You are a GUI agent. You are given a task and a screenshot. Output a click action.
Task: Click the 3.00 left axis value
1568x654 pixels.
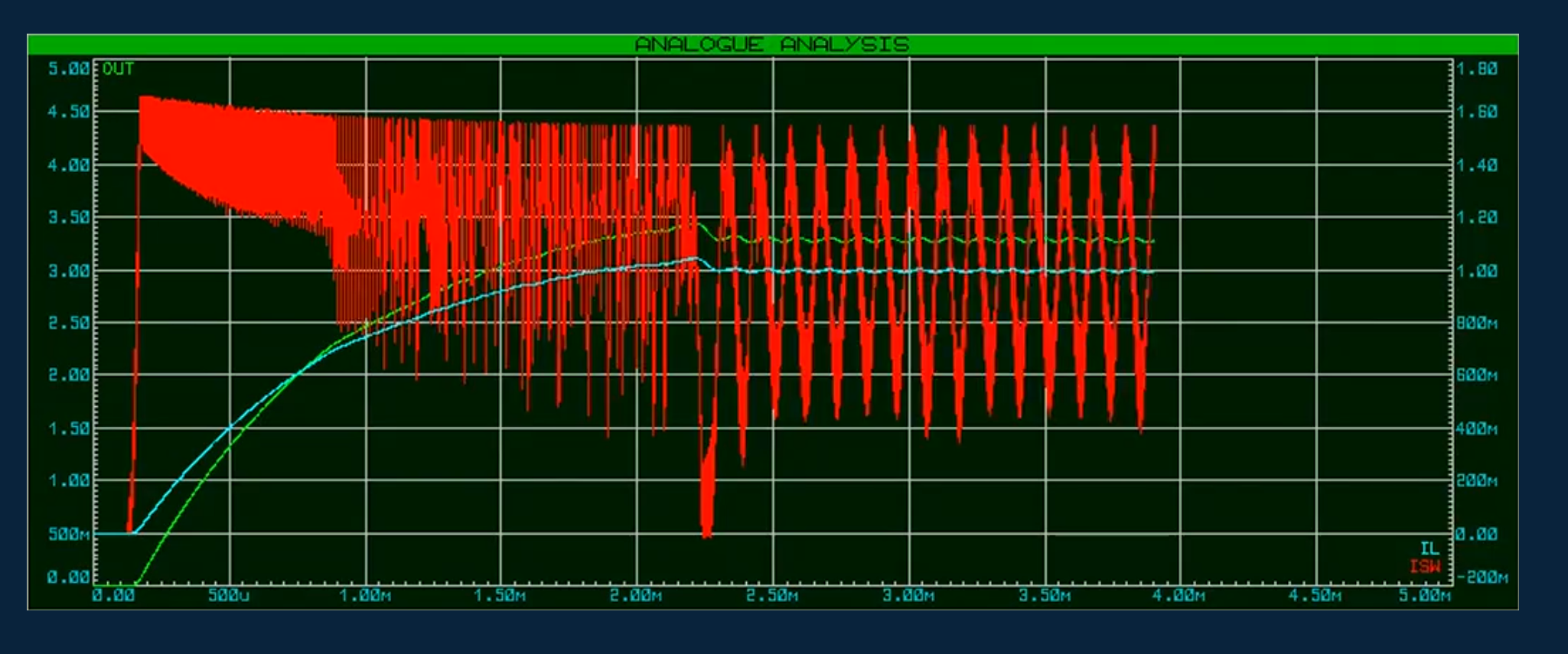[x=69, y=271]
